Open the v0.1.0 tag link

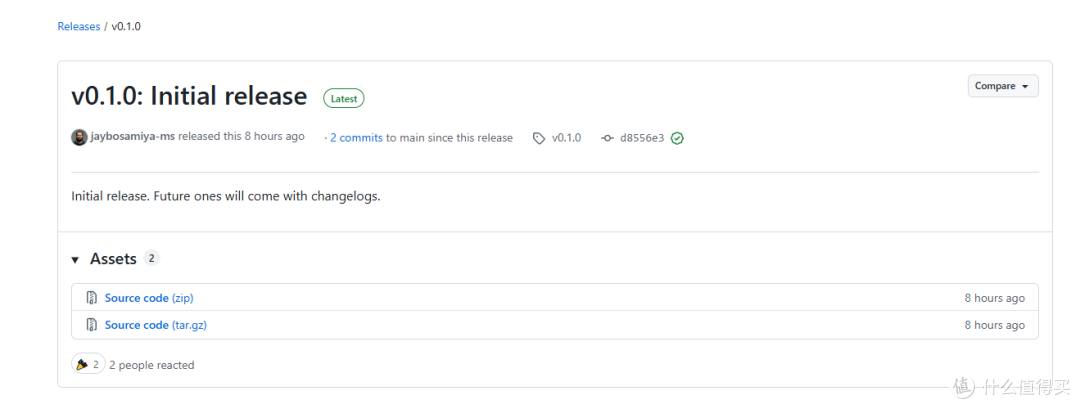coord(566,138)
